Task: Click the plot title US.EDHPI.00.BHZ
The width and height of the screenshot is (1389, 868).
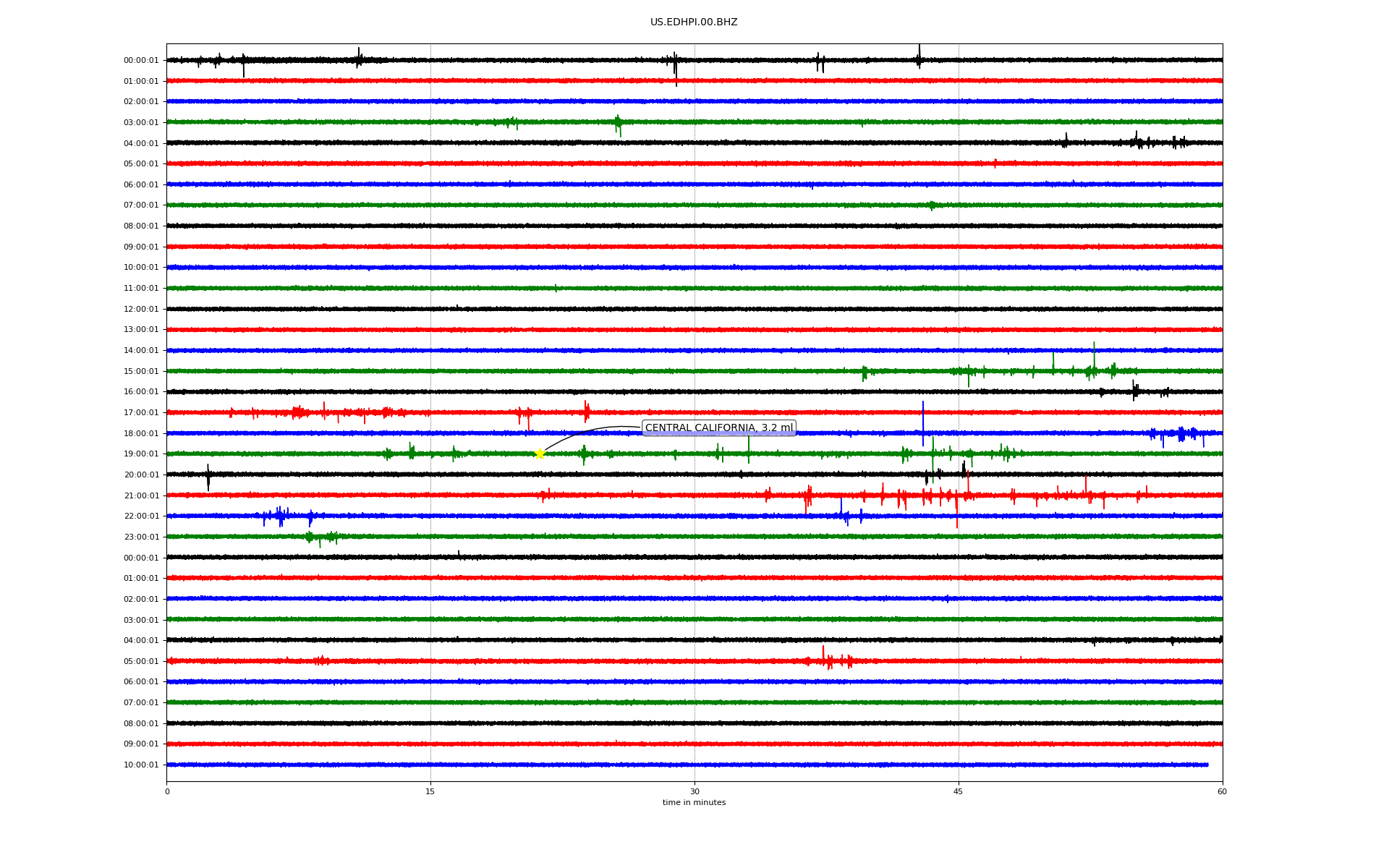Action: 694,22
